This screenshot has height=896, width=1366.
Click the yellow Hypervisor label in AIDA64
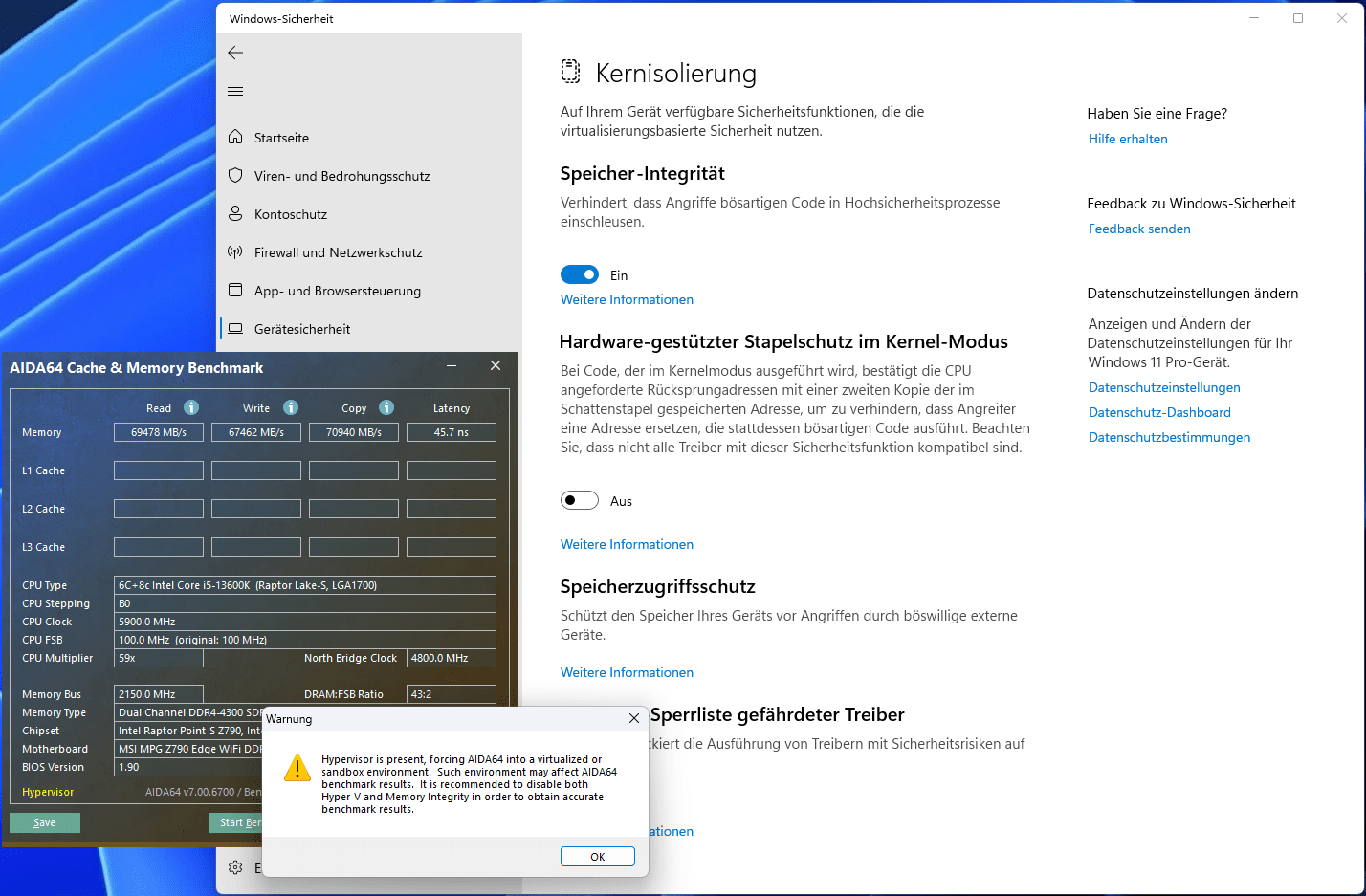click(48, 792)
